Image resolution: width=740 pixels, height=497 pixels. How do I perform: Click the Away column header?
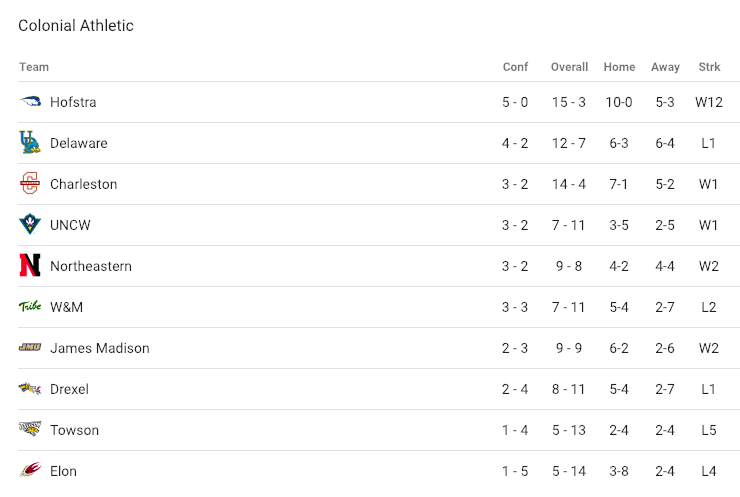pos(665,67)
